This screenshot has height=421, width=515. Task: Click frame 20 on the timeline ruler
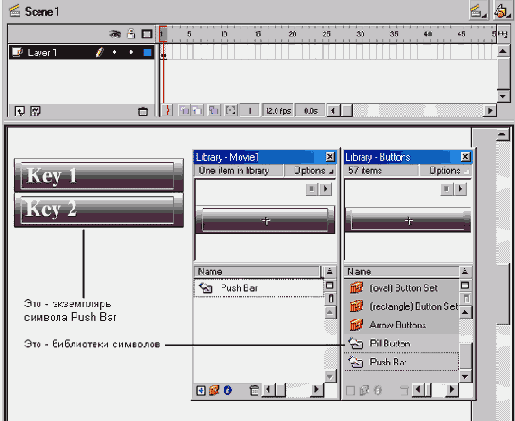tap(292, 34)
